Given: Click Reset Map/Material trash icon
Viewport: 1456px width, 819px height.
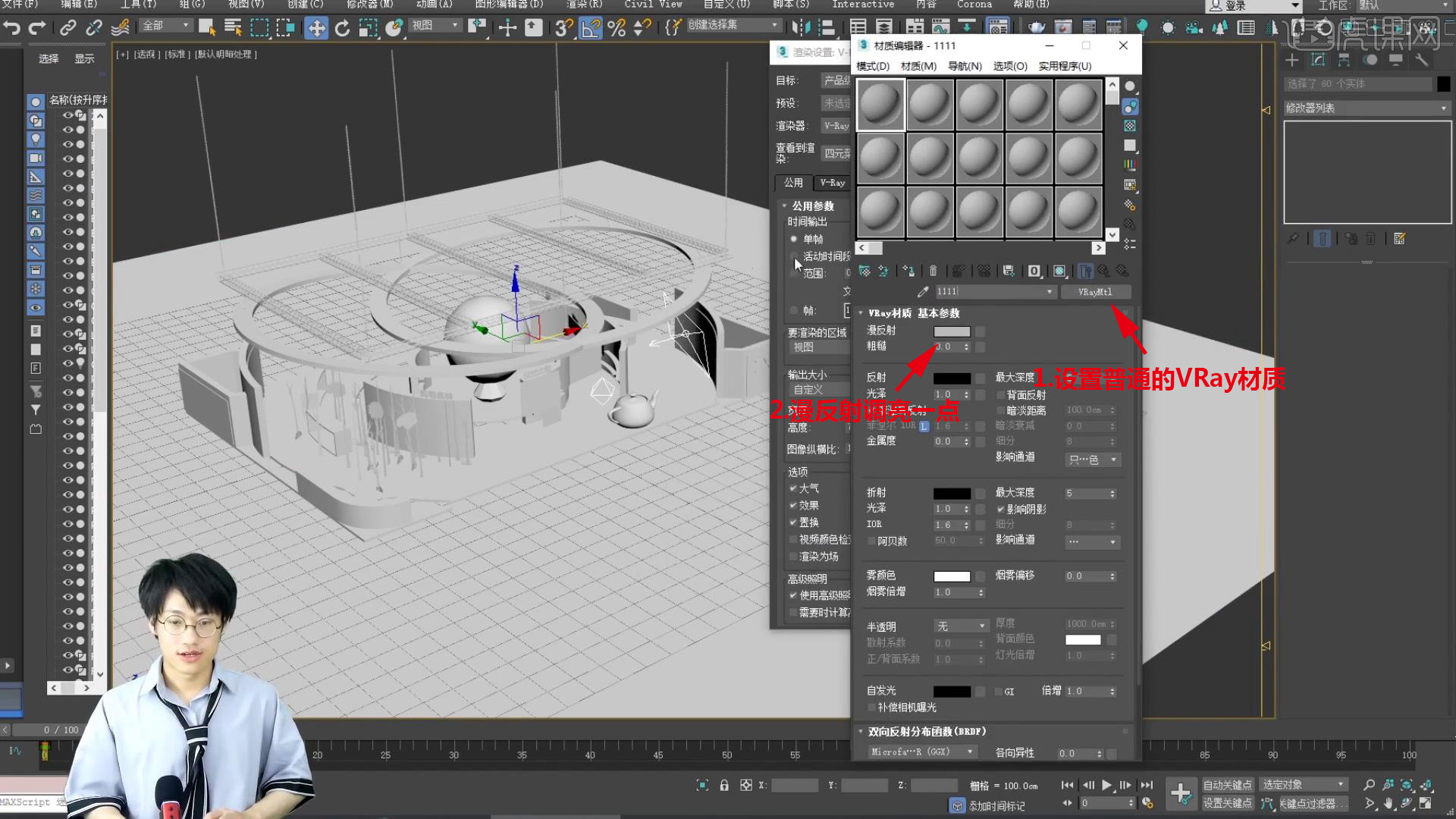Looking at the screenshot, I should coord(933,271).
